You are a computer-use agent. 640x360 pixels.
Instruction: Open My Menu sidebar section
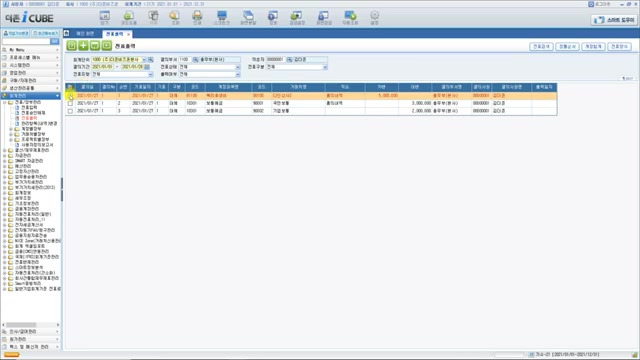(31, 50)
